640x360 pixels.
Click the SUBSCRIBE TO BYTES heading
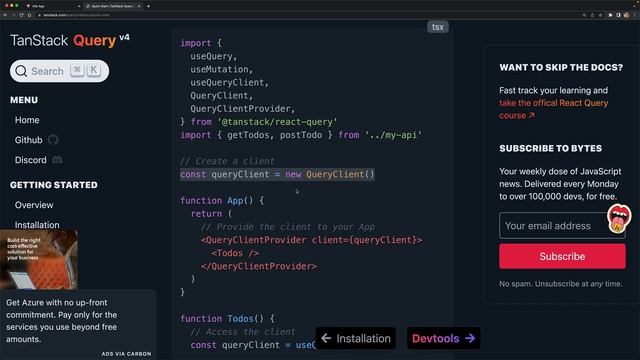(550, 148)
